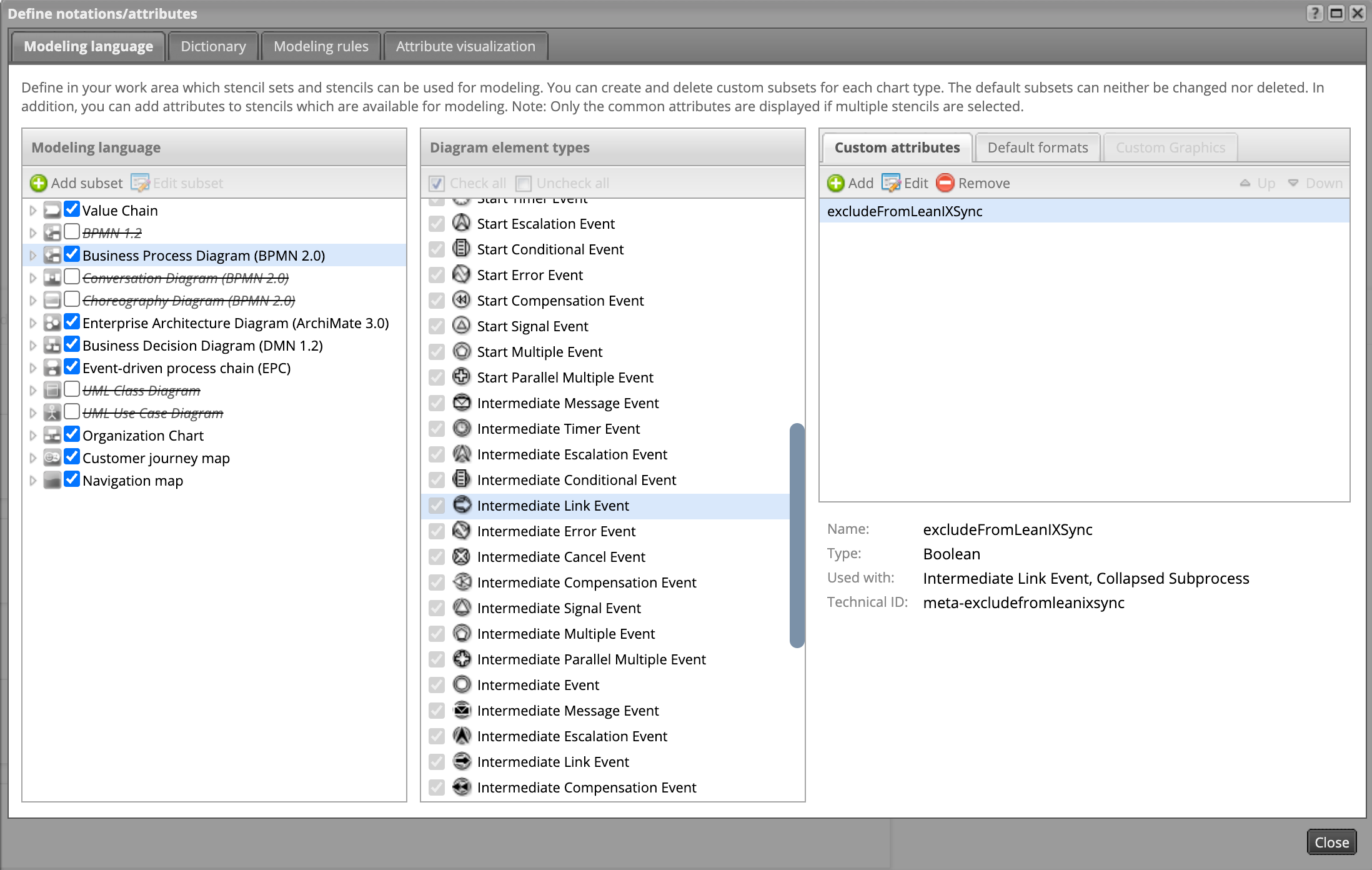This screenshot has width=1372, height=870.
Task: Open the Default formats tab
Action: [1037, 147]
